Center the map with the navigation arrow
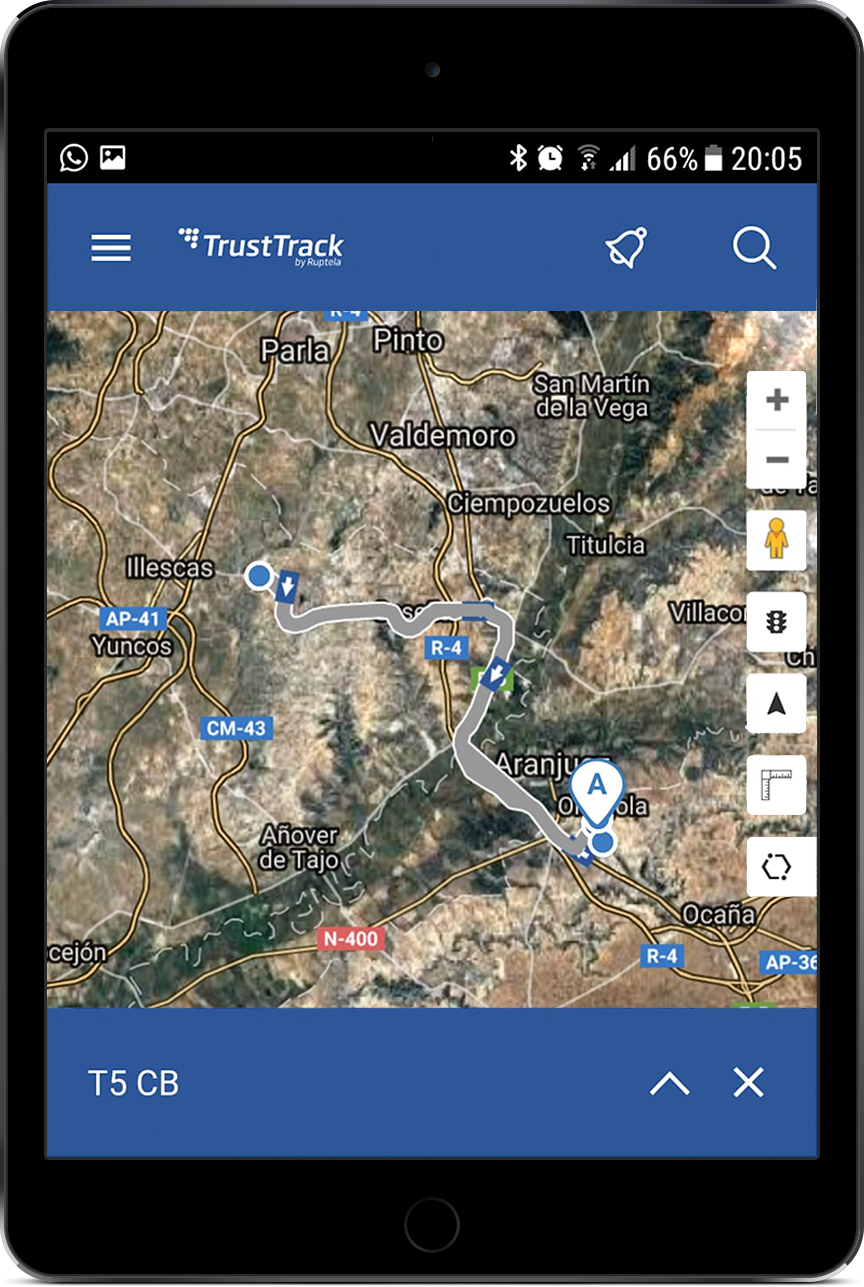Image resolution: width=864 pixels, height=1287 pixels. [776, 704]
